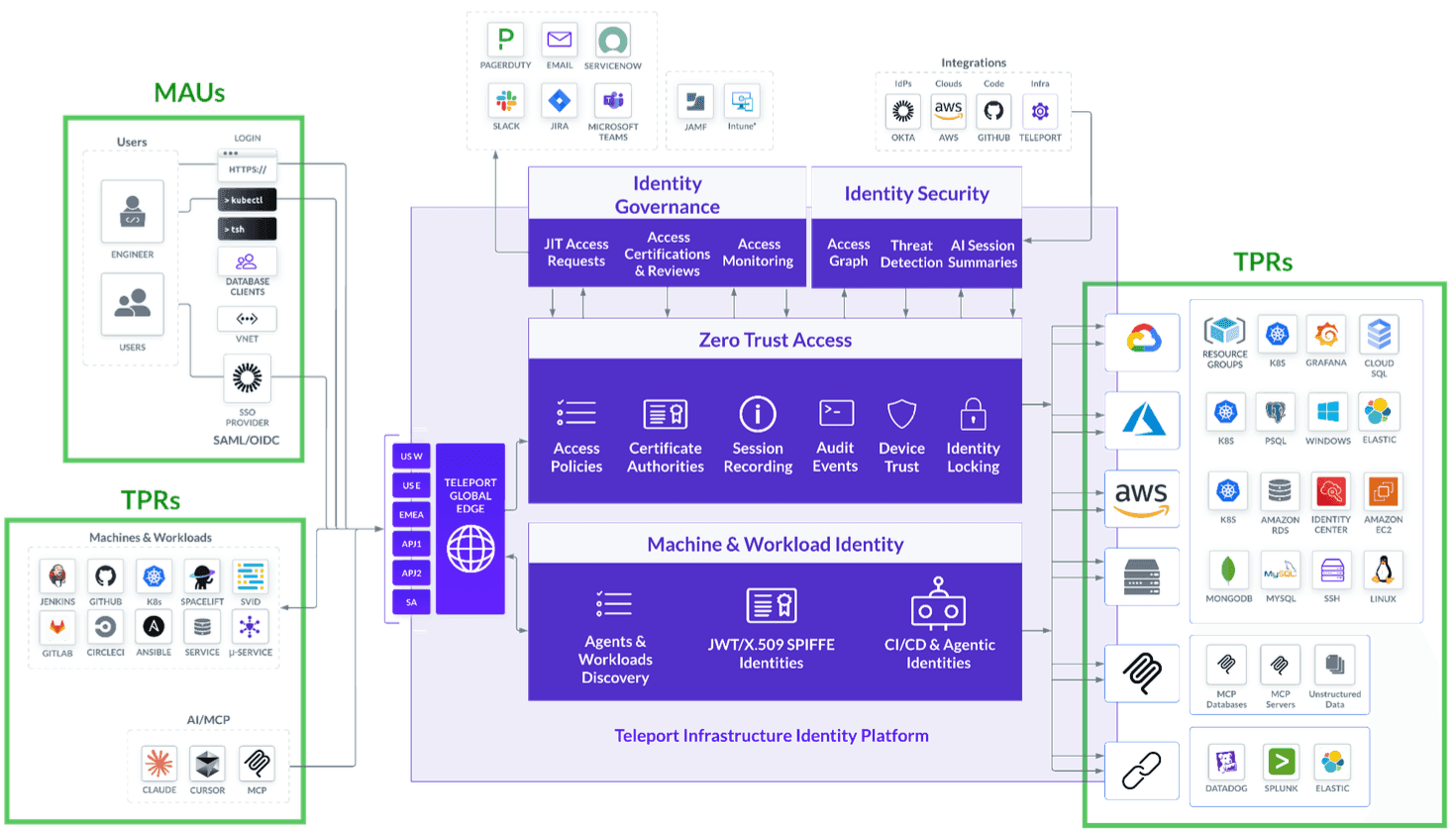1456x834 pixels.
Task: Select GitHub icon in Machines & Workloads
Action: [x=105, y=576]
